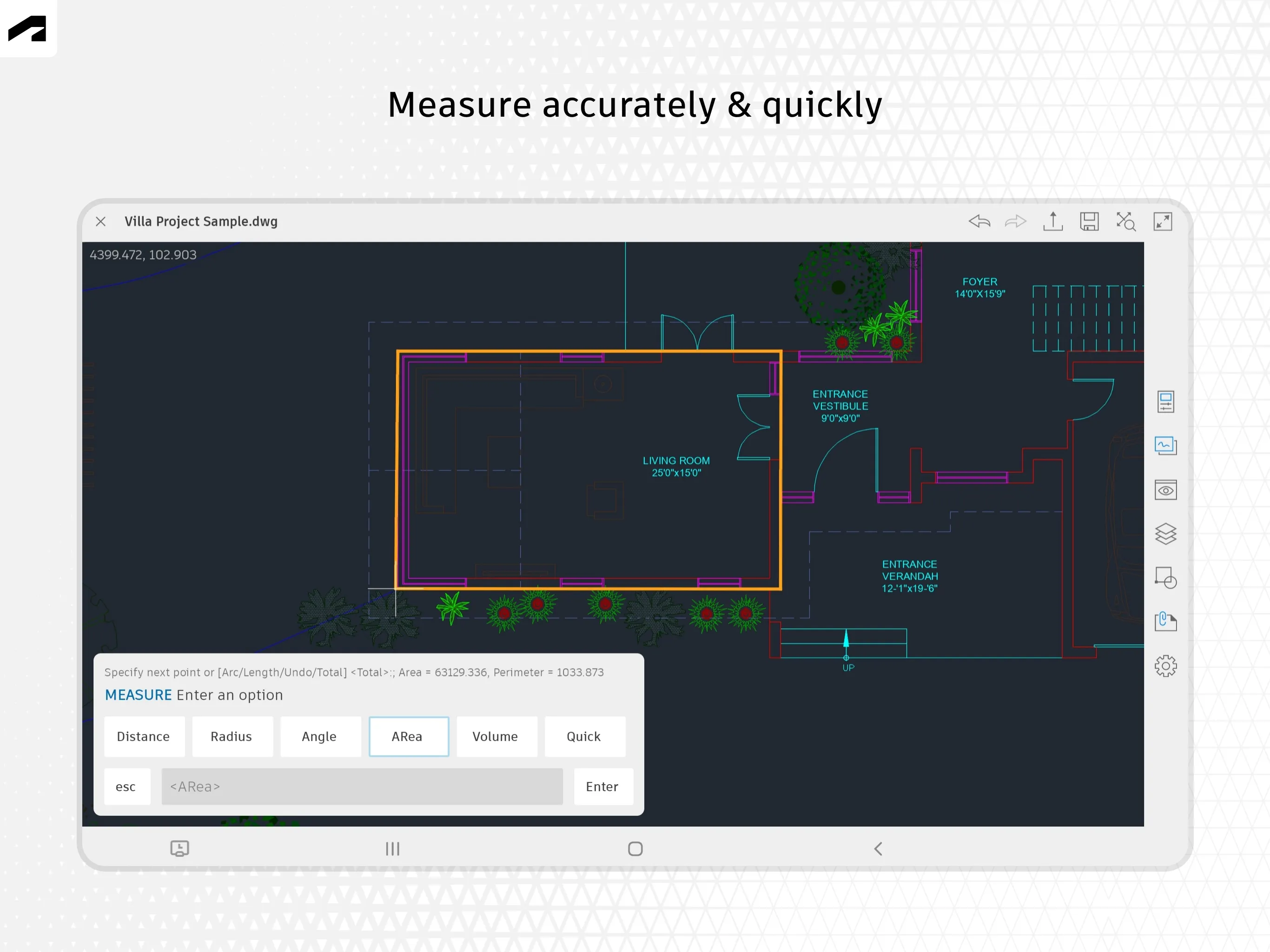Close the Villa Project drawing
The image size is (1270, 952).
click(x=101, y=222)
